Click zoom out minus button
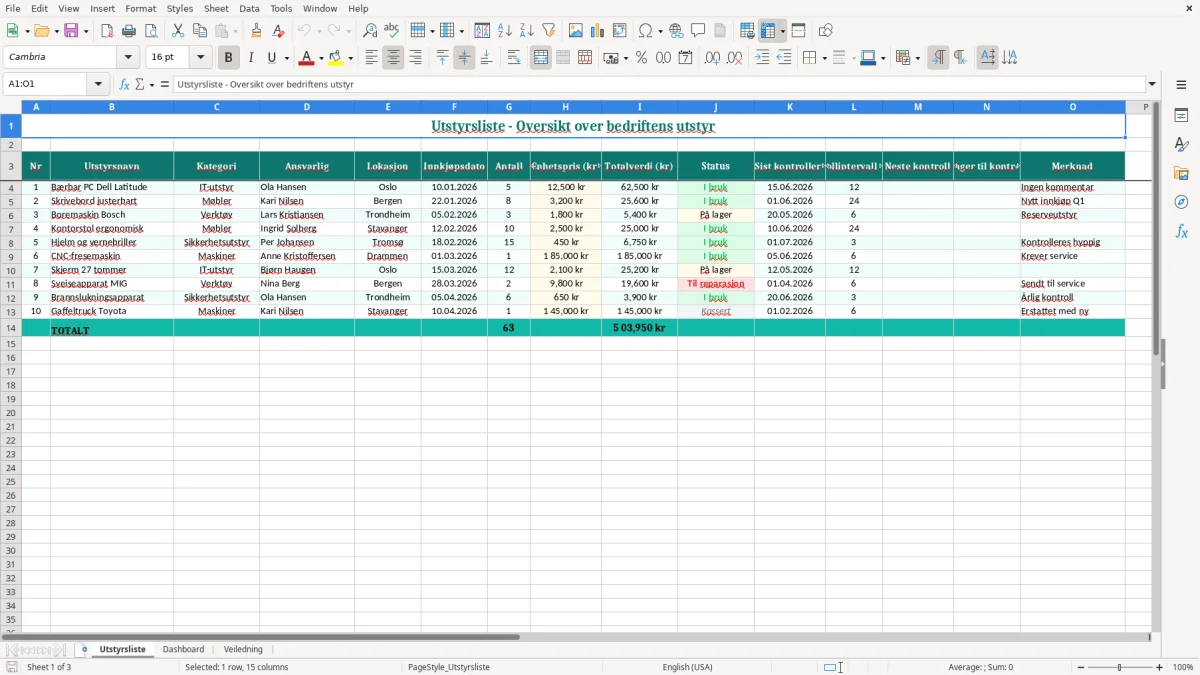The width and height of the screenshot is (1200, 675). coord(1080,667)
